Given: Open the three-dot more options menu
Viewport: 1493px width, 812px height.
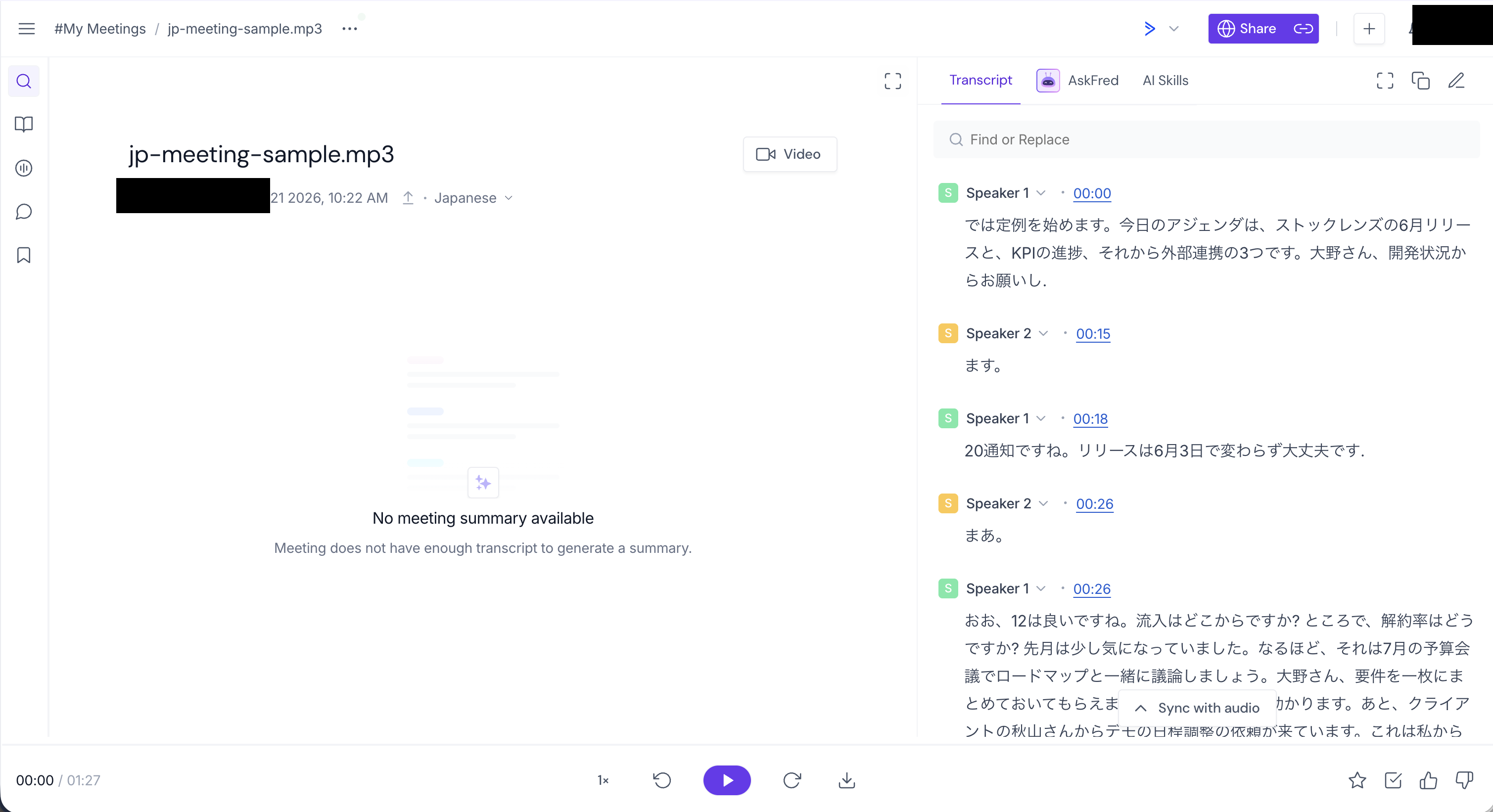Looking at the screenshot, I should [x=349, y=28].
